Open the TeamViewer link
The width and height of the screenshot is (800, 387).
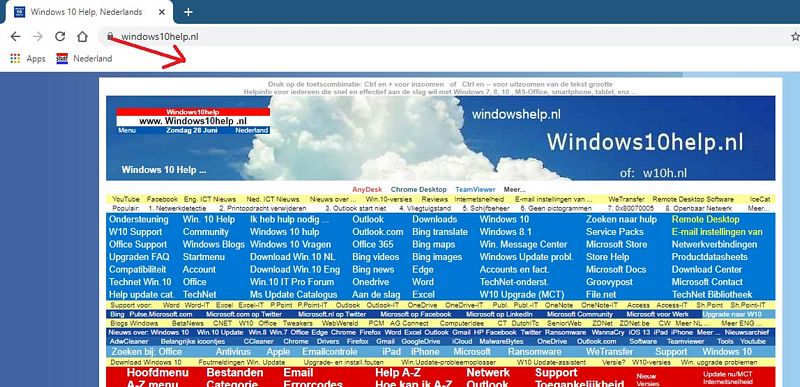(472, 190)
